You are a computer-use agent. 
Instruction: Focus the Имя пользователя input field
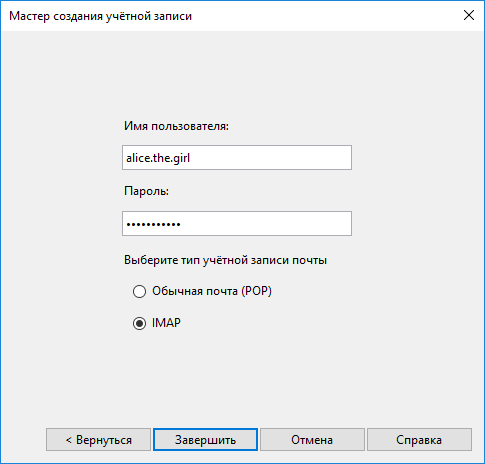click(237, 157)
